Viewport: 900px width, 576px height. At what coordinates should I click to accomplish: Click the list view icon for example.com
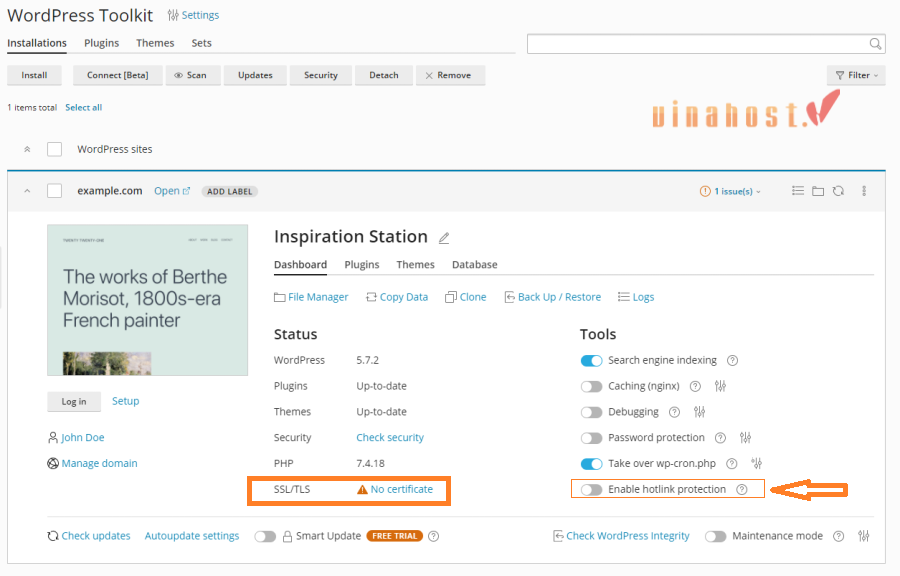click(x=797, y=191)
